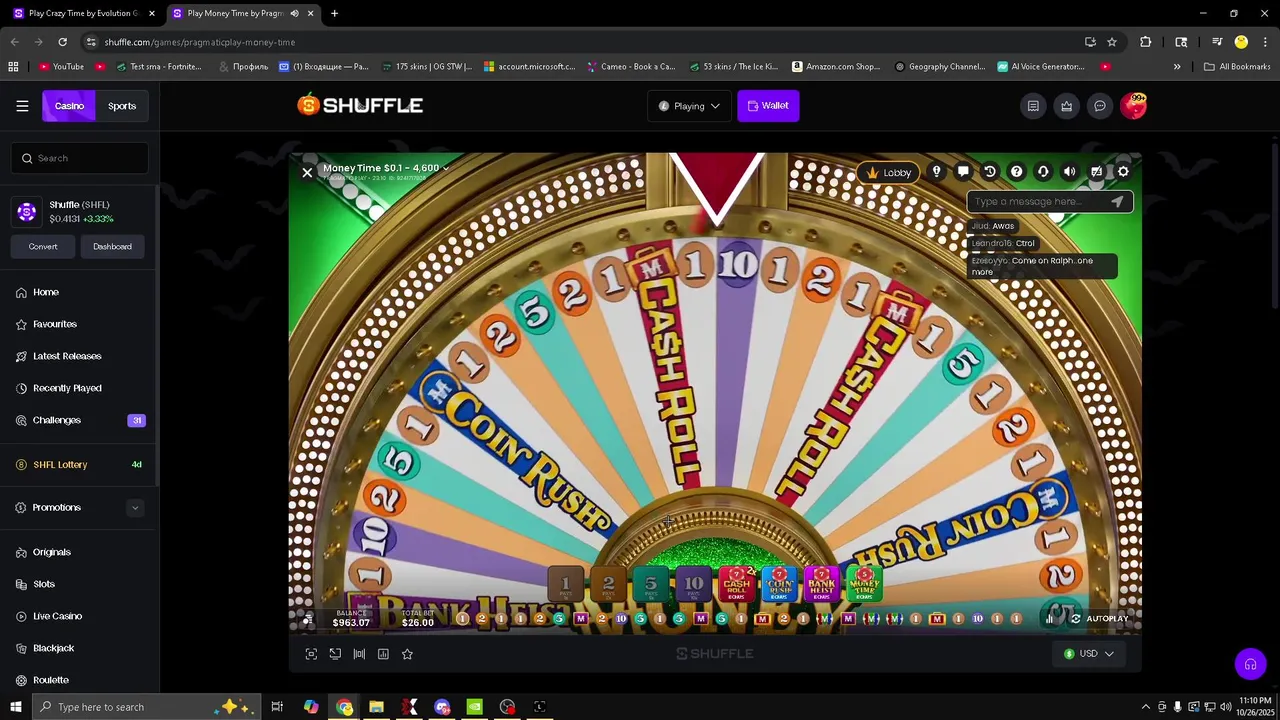Add game to favourites star
1280x720 pixels.
[407, 654]
